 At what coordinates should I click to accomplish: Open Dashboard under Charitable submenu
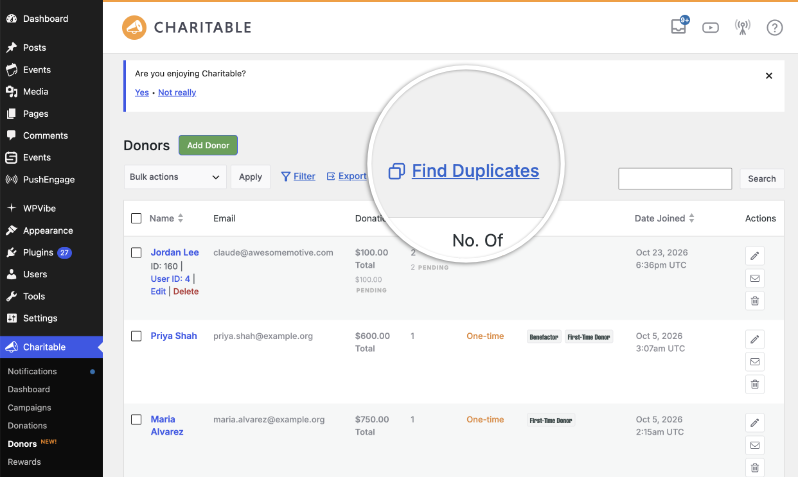28,389
